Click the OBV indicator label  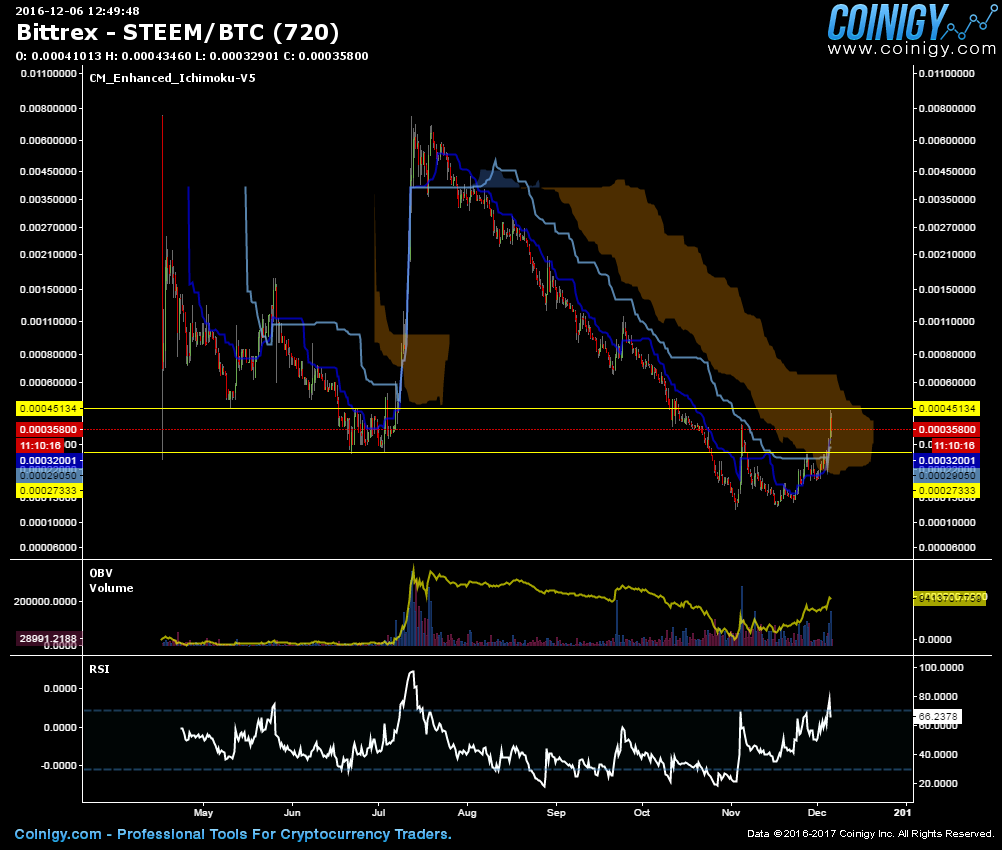(101, 573)
